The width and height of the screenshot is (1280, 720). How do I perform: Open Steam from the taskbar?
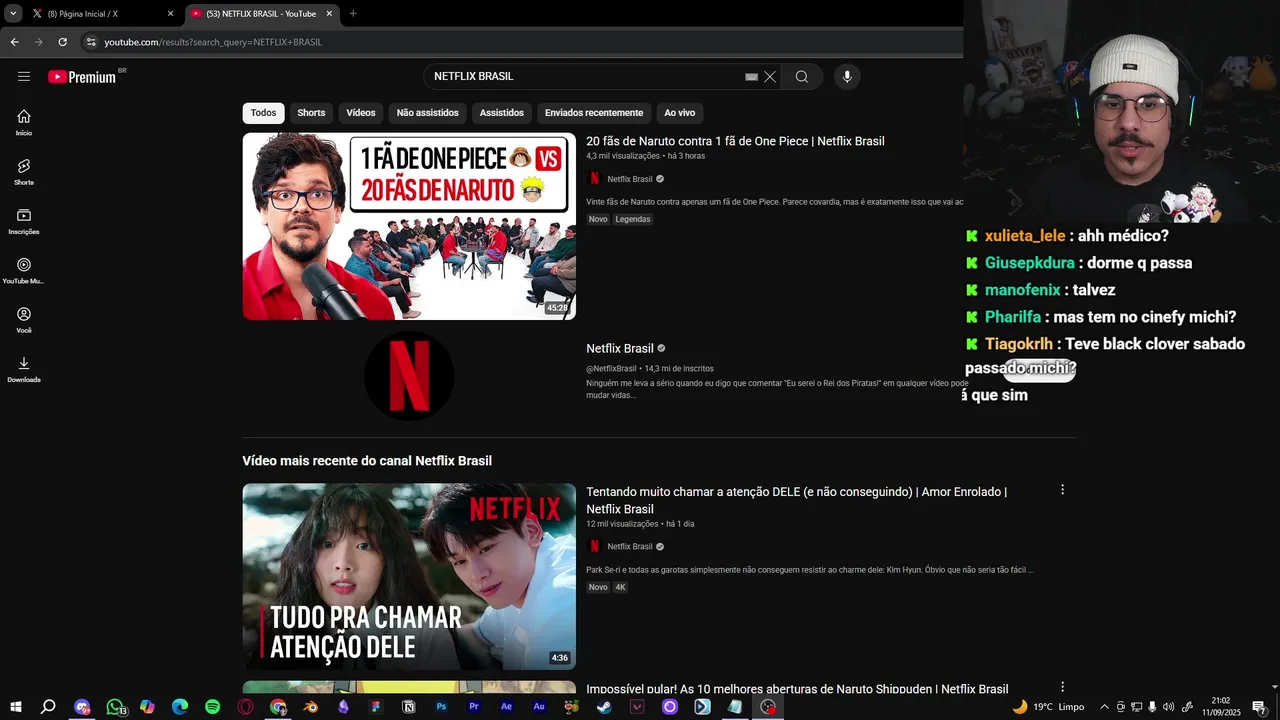(x=604, y=707)
